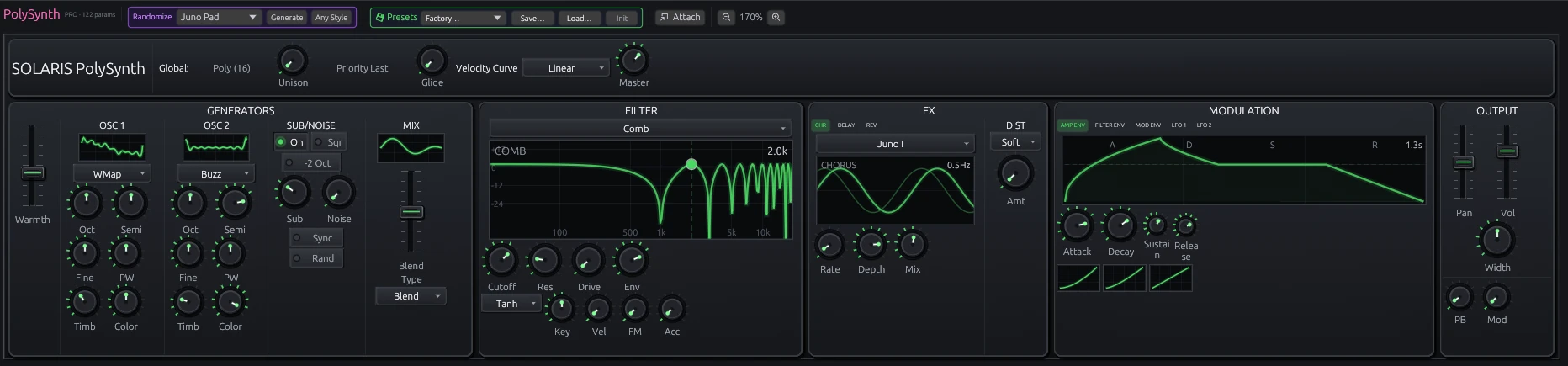Open the OSC 2 Buzz waveform dropdown
This screenshot has width=1568, height=366.
click(215, 174)
